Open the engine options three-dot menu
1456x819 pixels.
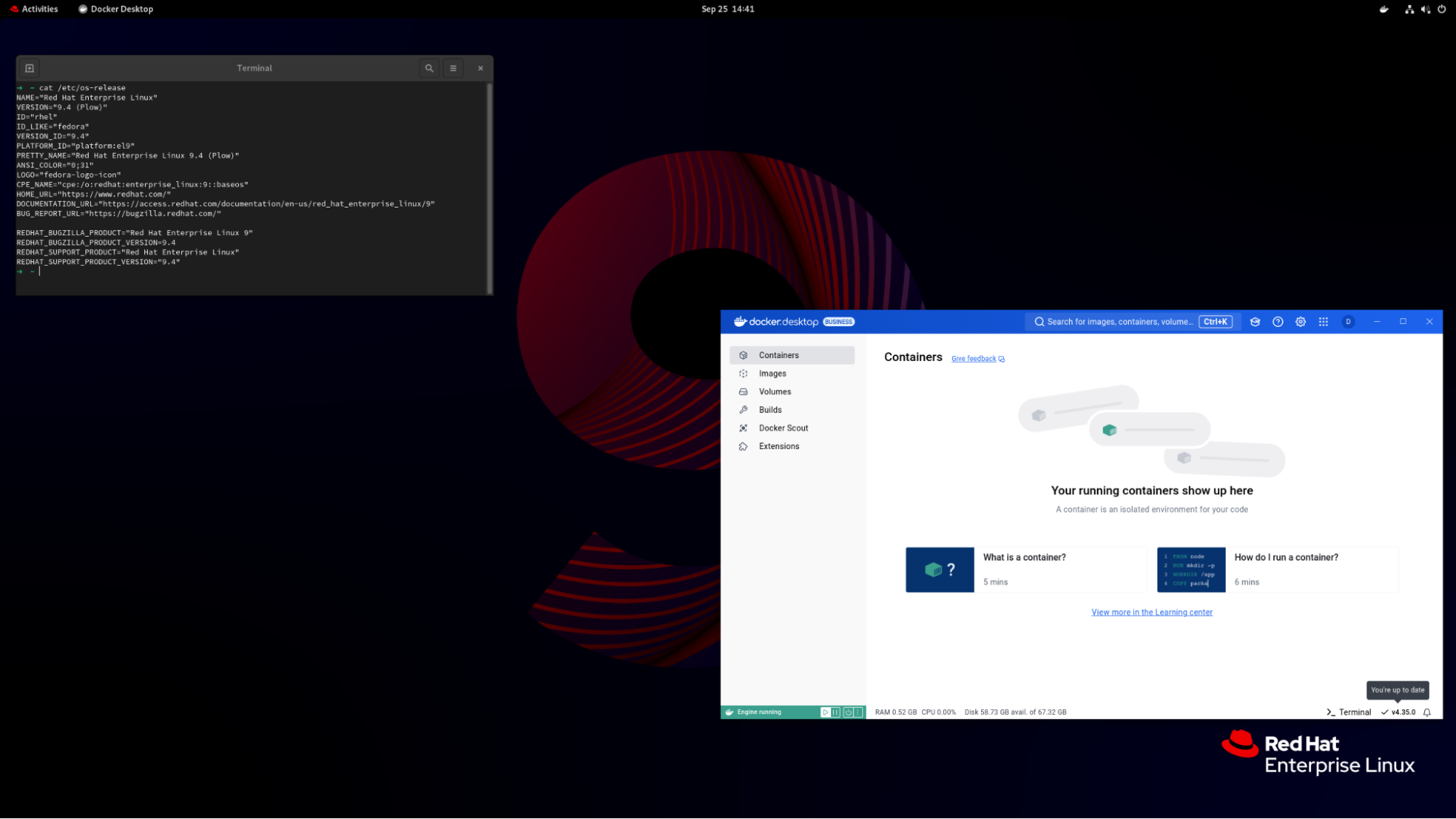857,712
